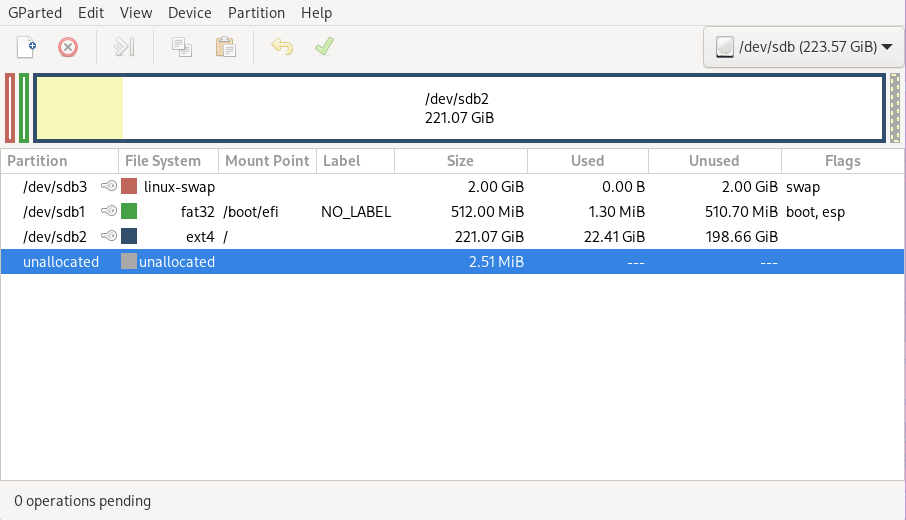
Task: Click the Partition column header
Action: [60, 161]
